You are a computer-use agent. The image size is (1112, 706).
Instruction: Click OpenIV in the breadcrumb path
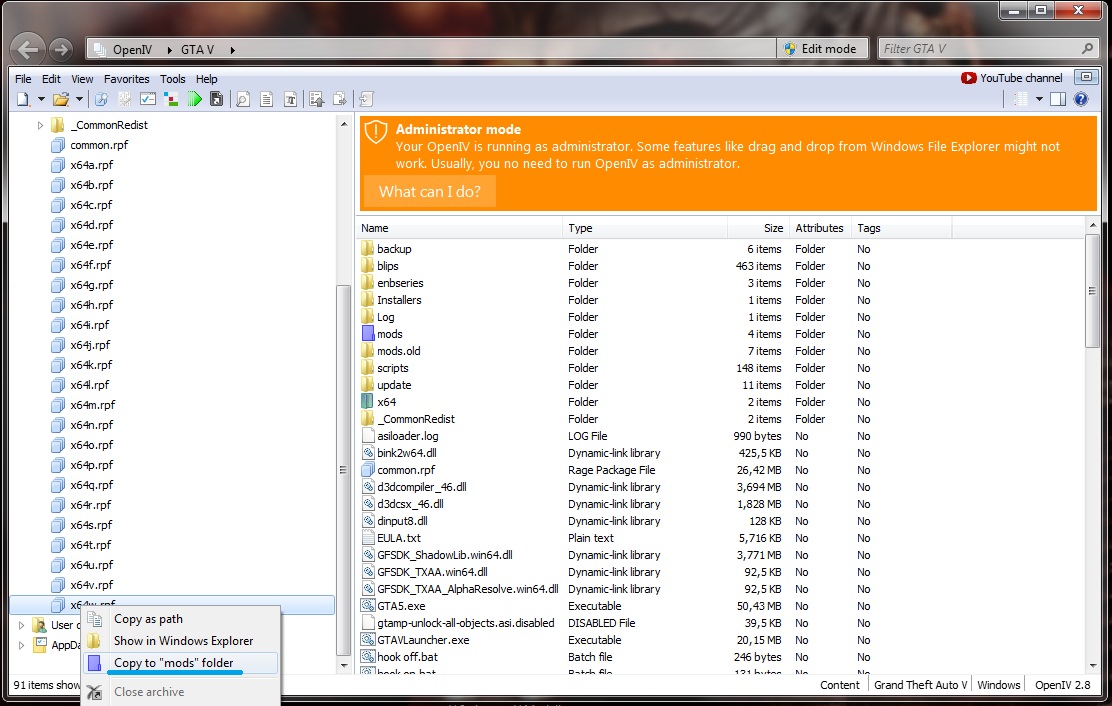coord(132,50)
